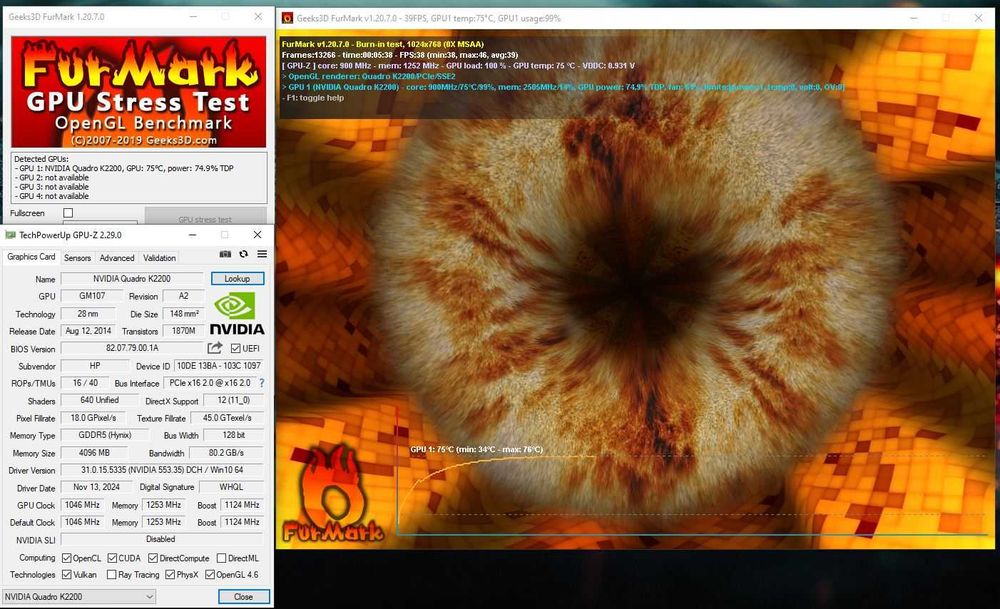The height and width of the screenshot is (609, 1000).
Task: Click the GM107 GPU field
Action: 92,296
